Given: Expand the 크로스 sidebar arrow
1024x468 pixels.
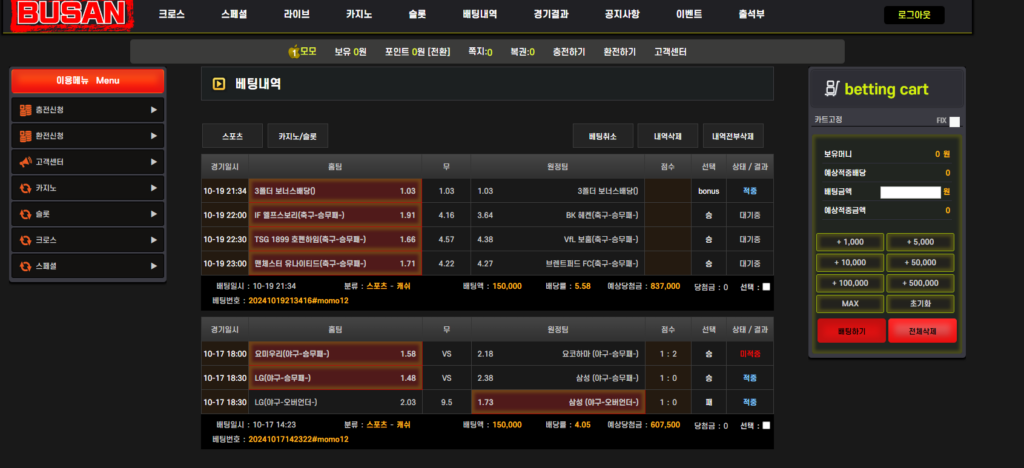Looking at the screenshot, I should click(153, 240).
